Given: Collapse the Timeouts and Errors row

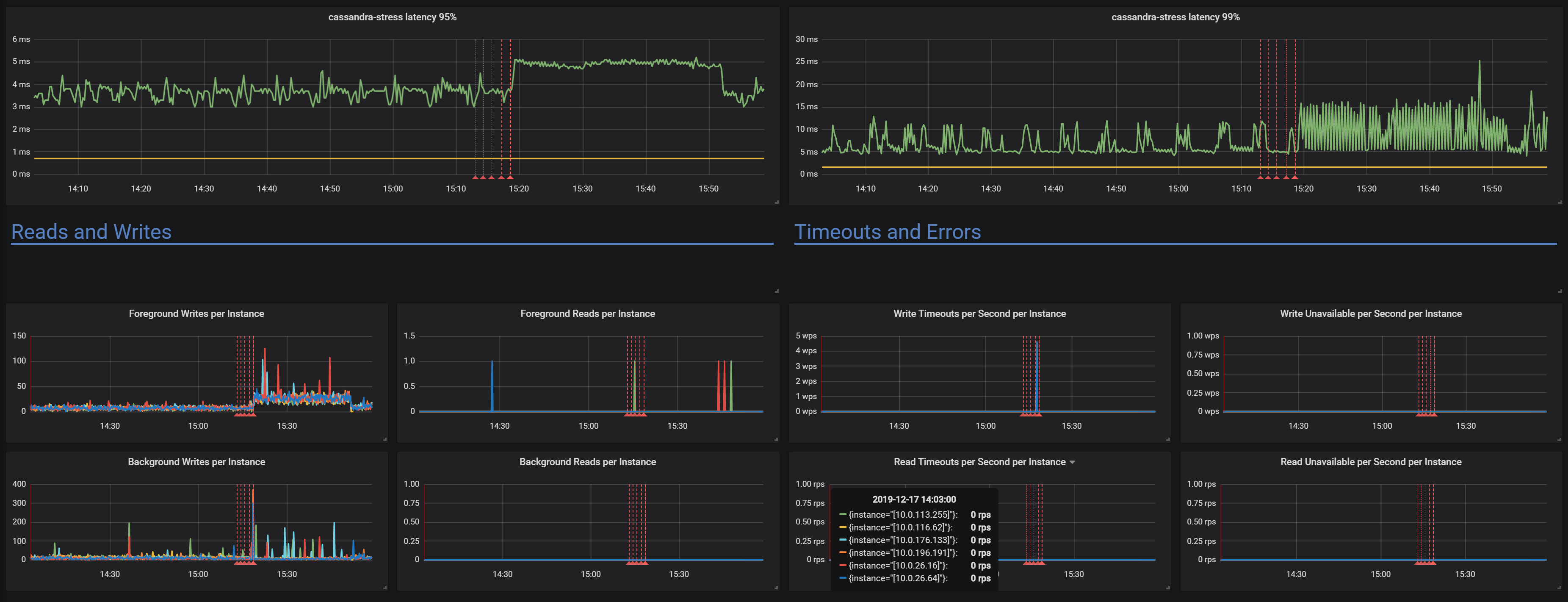Looking at the screenshot, I should [x=888, y=232].
